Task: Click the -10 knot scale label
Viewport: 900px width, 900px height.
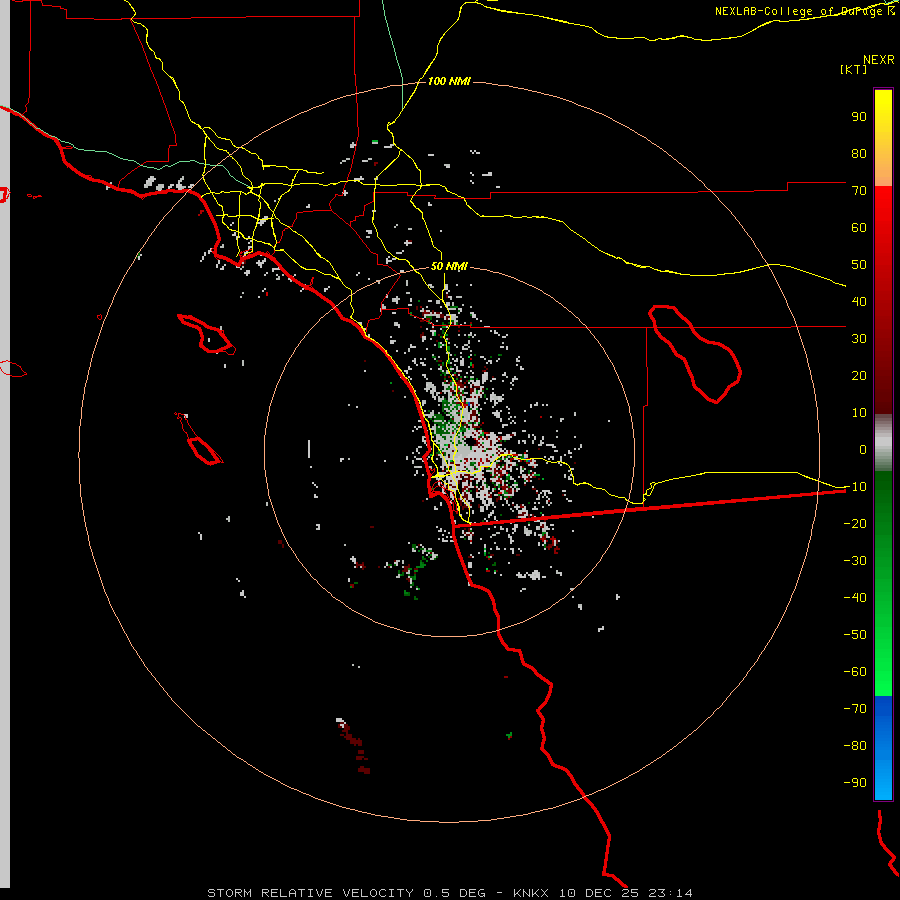Action: pyautogui.click(x=855, y=487)
